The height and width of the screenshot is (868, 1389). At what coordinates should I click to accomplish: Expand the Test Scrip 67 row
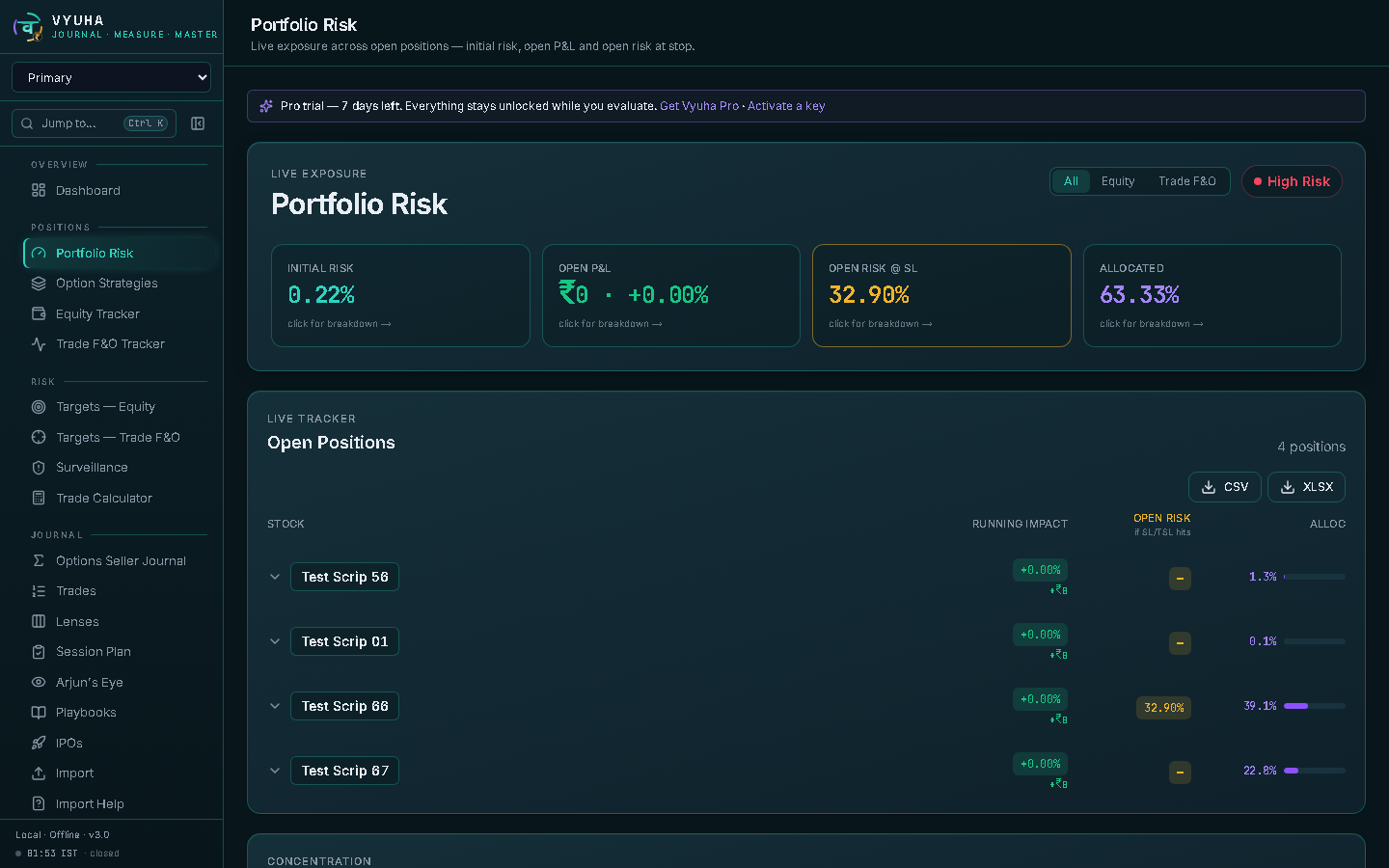point(275,771)
